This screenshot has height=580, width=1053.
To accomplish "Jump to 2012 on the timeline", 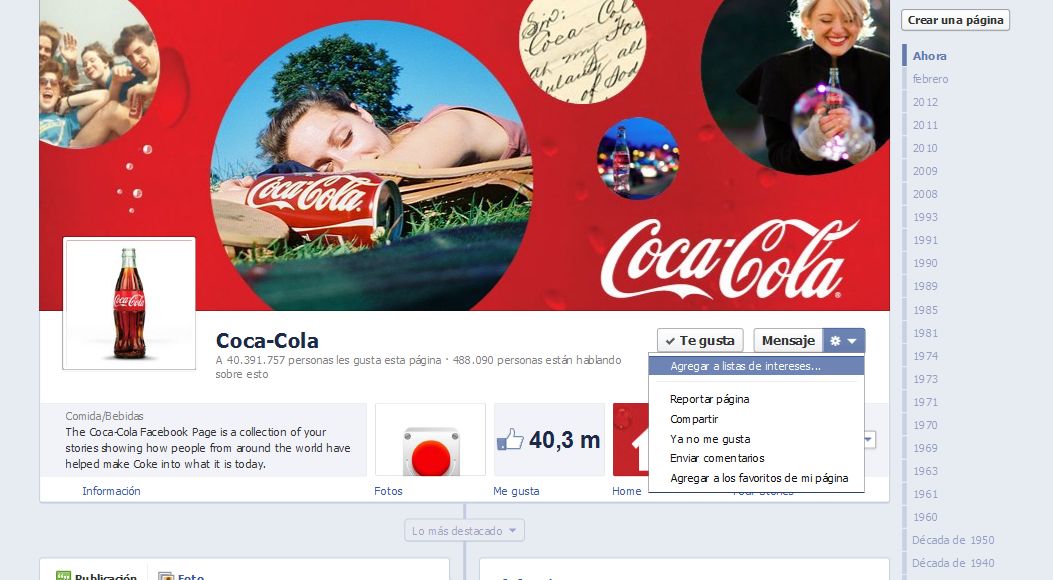I will point(925,102).
